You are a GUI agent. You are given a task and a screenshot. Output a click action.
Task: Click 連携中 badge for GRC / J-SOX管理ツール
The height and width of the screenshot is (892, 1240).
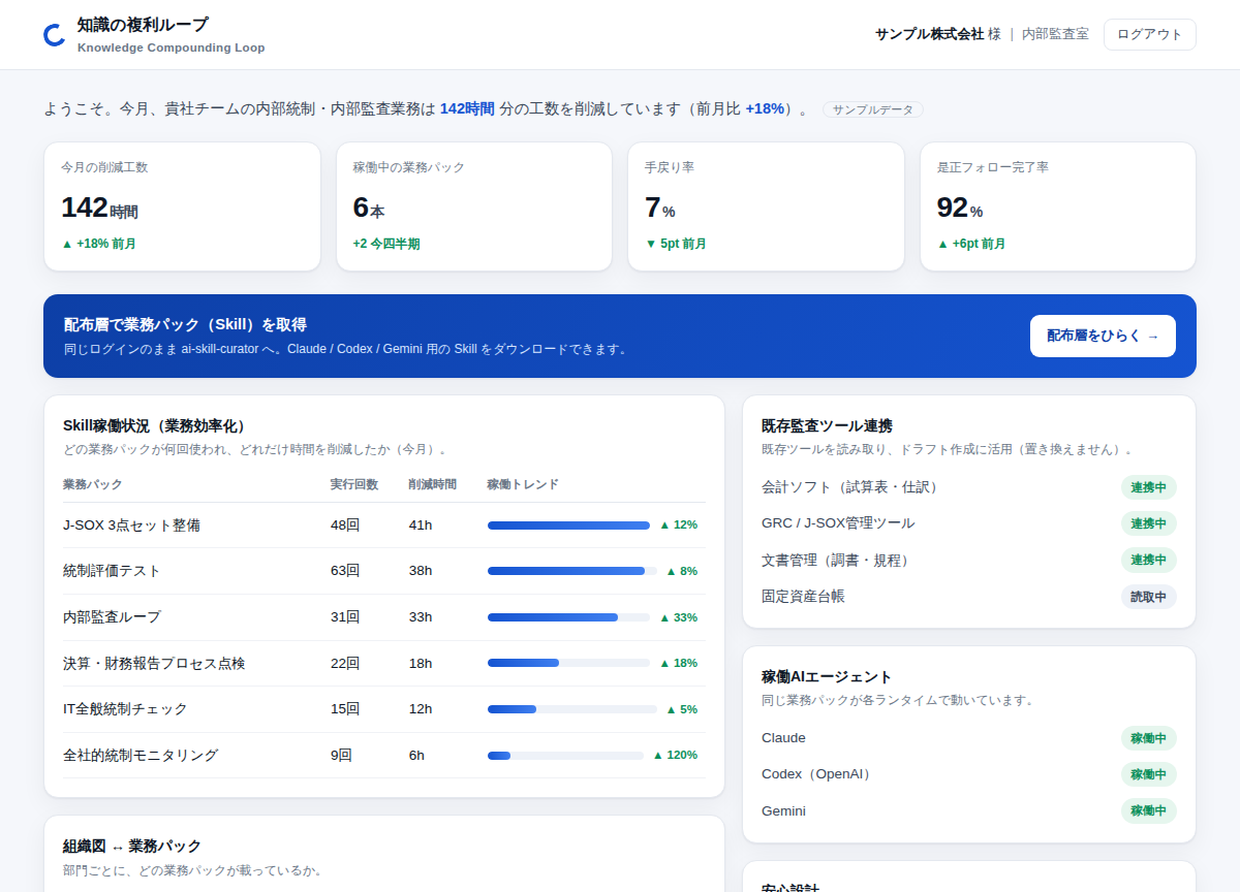(1148, 524)
